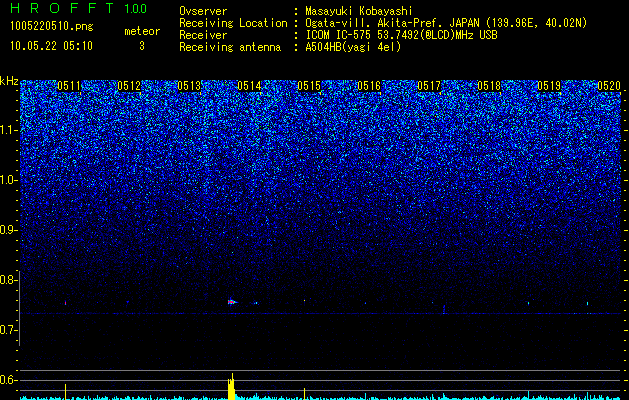Click the 0.6 kHz axis label

click(9, 380)
